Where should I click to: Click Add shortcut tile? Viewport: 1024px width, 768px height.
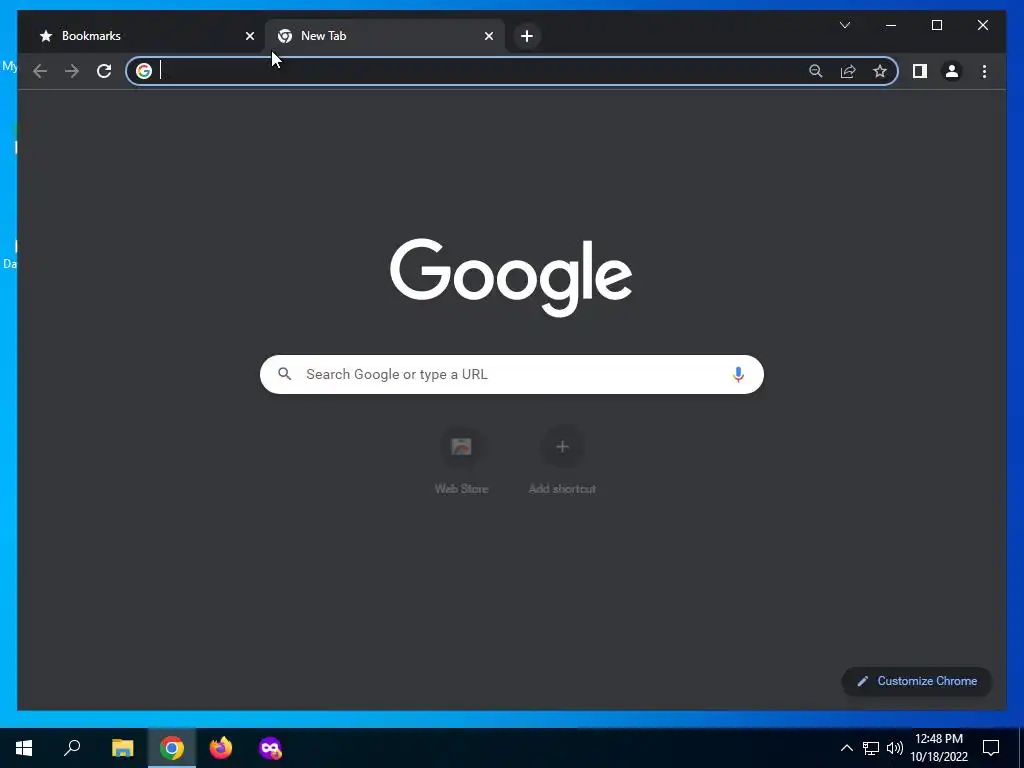pyautogui.click(x=562, y=460)
